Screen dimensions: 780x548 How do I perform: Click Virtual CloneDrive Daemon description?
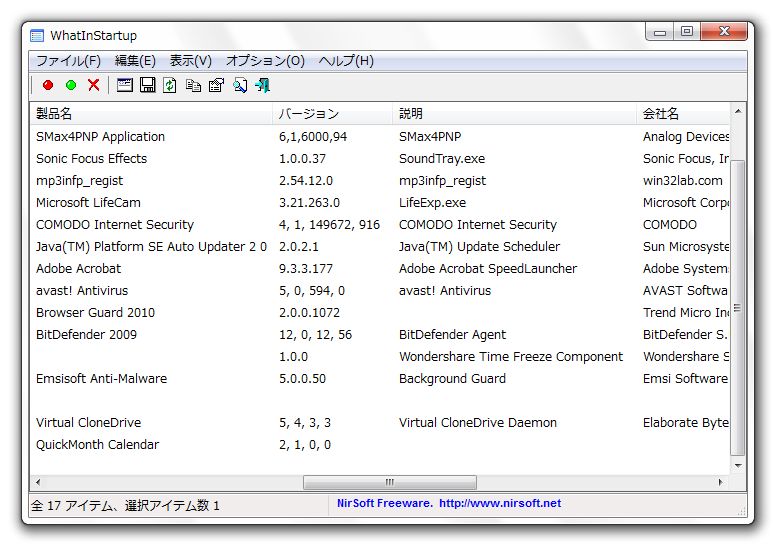(478, 423)
